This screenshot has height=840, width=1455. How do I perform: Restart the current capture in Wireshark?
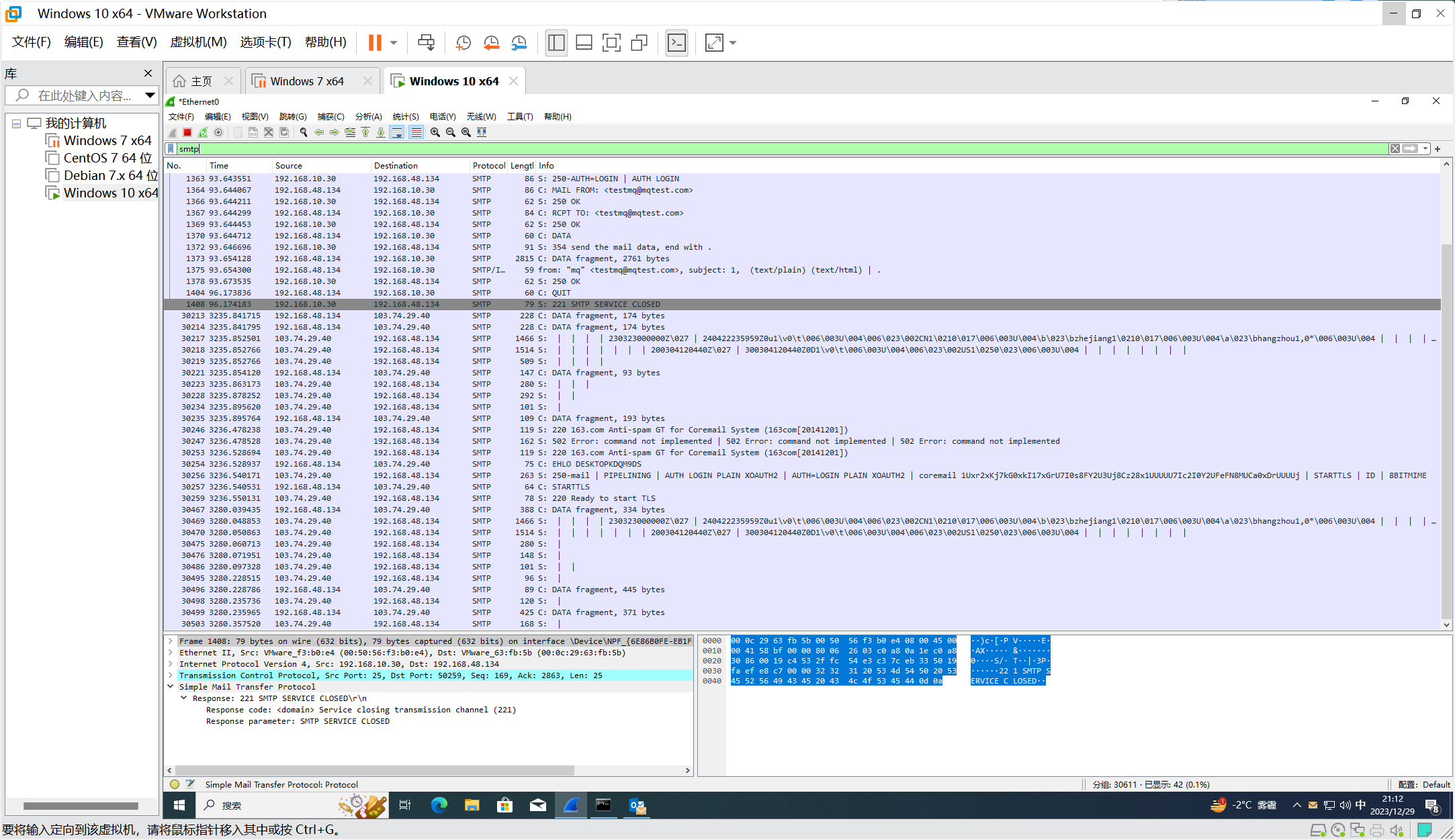pyautogui.click(x=203, y=132)
